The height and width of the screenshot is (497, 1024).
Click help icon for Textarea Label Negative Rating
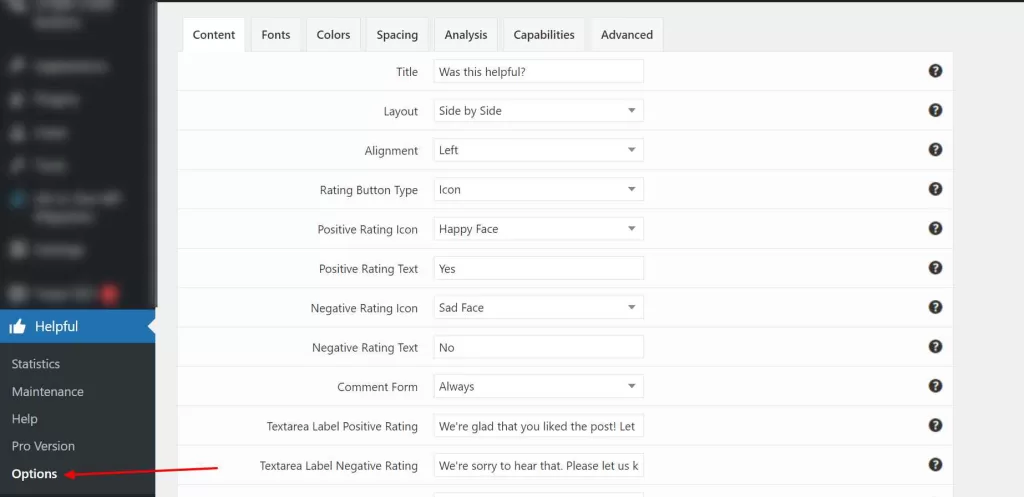[935, 464]
